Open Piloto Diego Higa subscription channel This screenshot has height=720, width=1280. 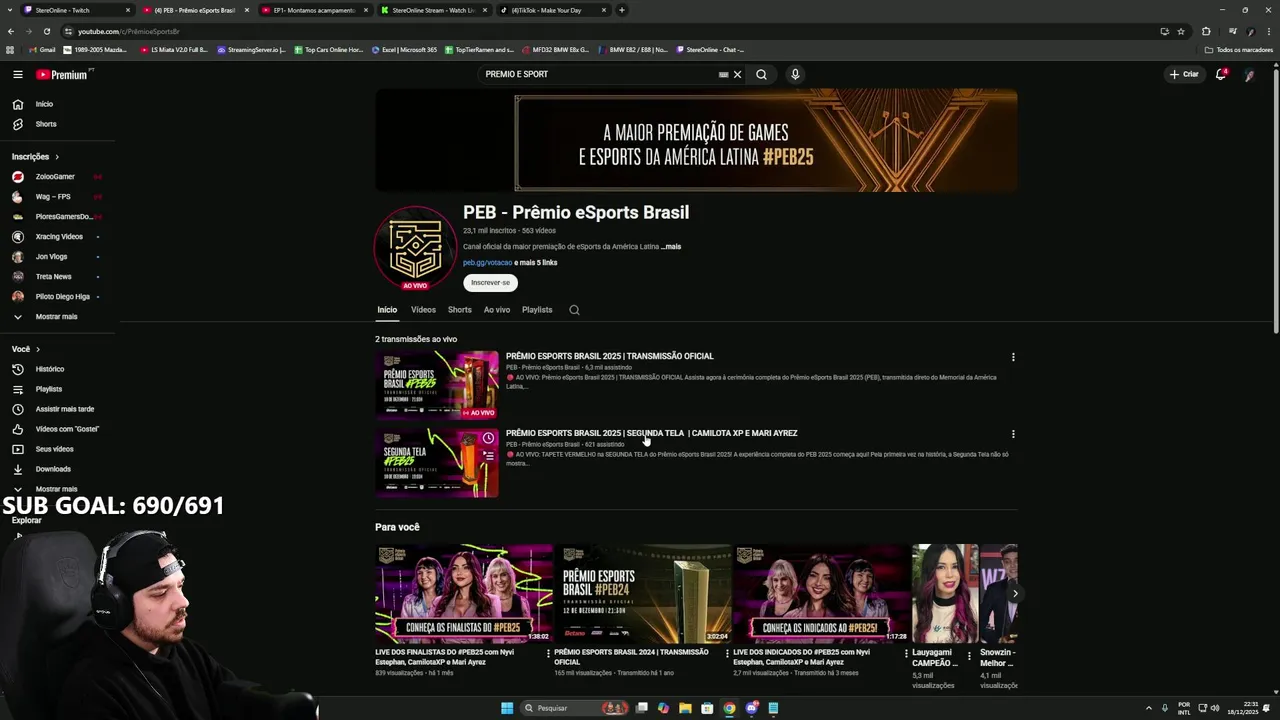pyautogui.click(x=62, y=297)
